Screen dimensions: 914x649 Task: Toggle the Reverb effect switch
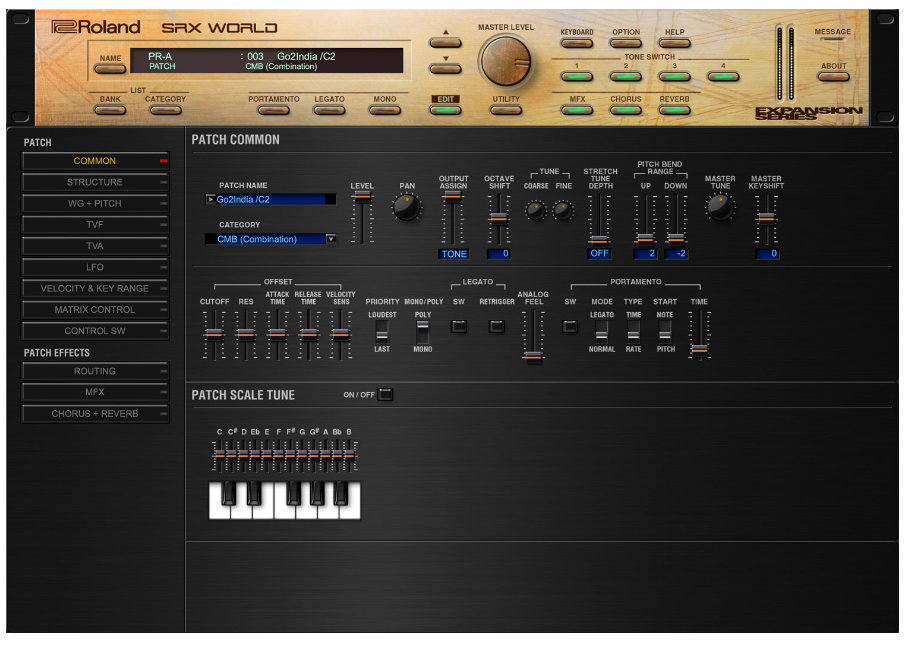[x=674, y=110]
